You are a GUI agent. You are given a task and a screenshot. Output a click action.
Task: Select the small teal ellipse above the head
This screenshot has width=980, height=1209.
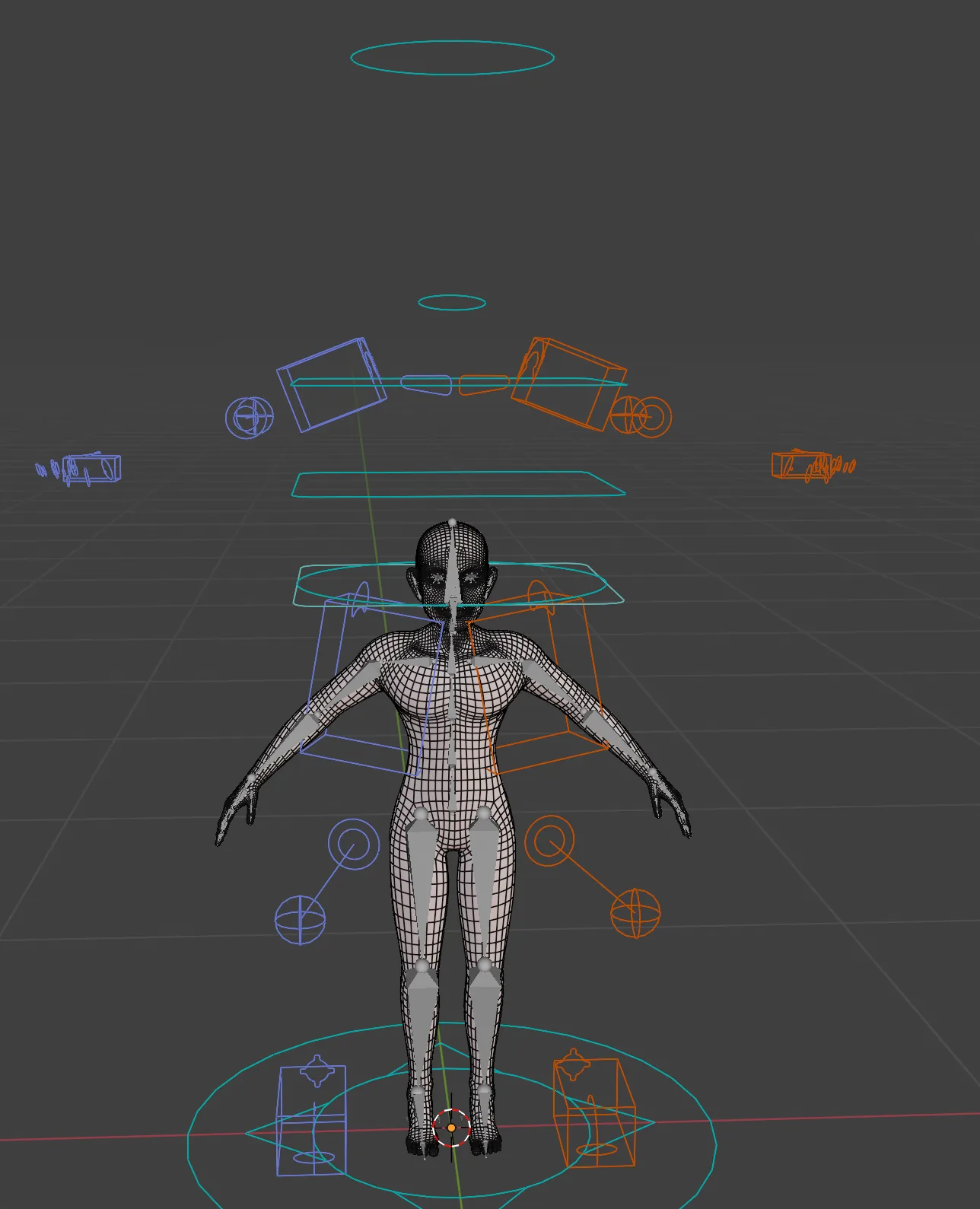pyautogui.click(x=452, y=303)
